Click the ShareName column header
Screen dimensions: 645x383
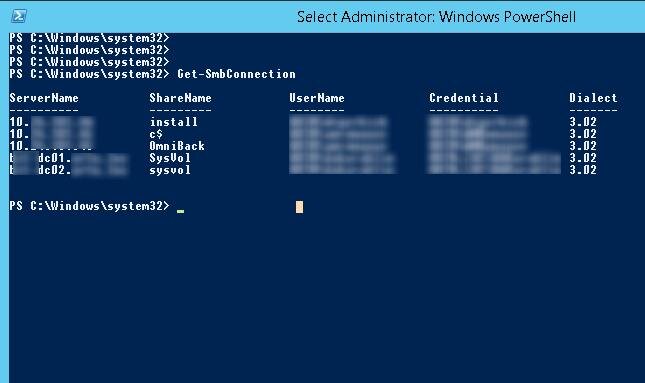pyautogui.click(x=180, y=98)
